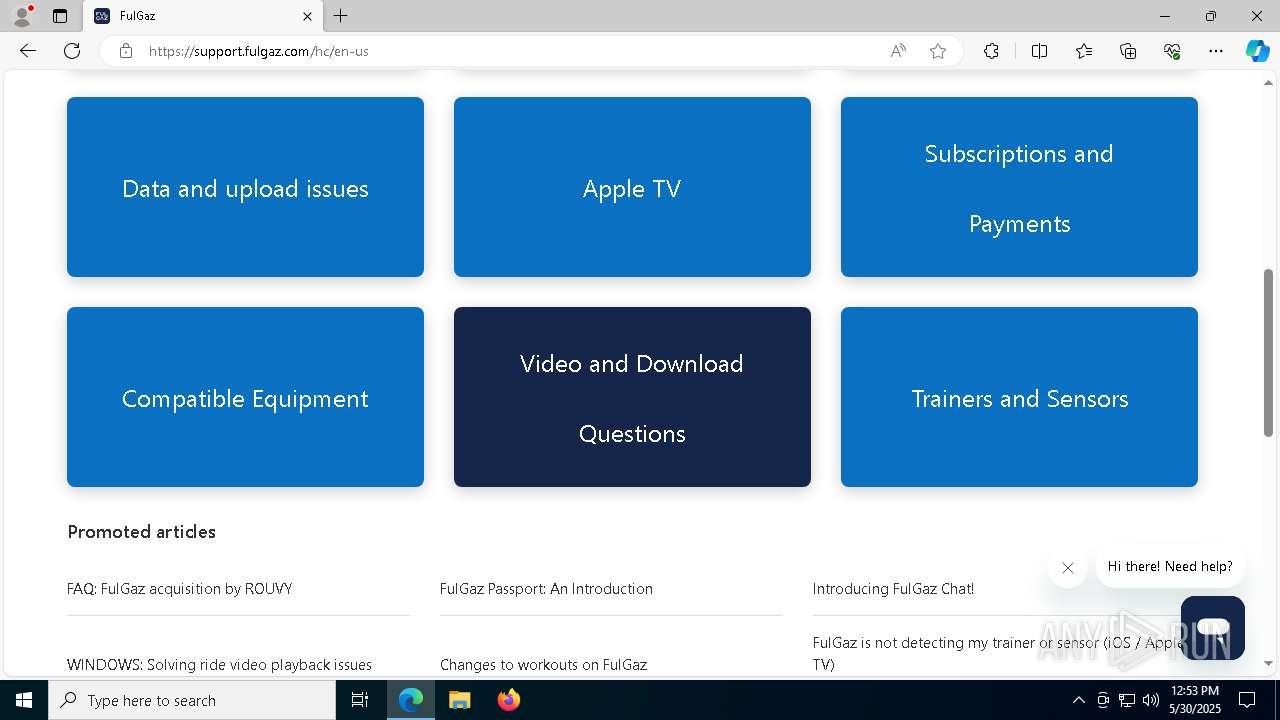Open Video and Download Questions category

coord(632,397)
